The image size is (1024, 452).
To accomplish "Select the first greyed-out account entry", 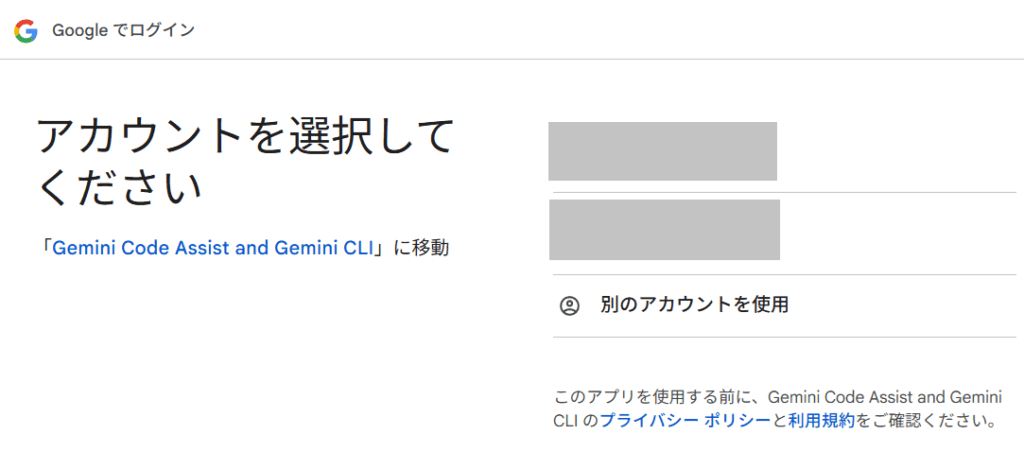I will coord(662,151).
